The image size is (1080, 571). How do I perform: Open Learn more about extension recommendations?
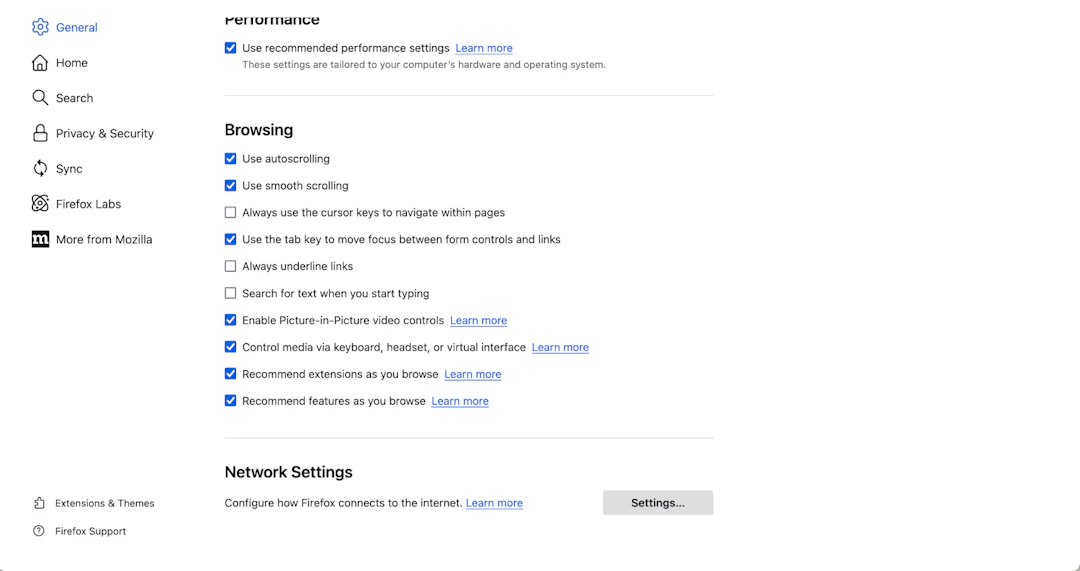coord(472,374)
